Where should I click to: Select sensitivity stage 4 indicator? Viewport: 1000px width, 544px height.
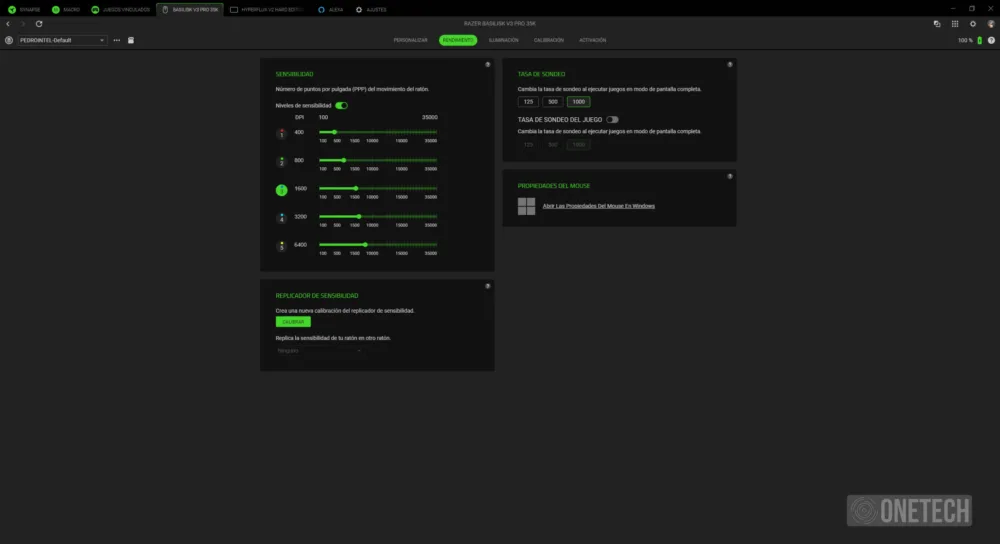point(281,217)
